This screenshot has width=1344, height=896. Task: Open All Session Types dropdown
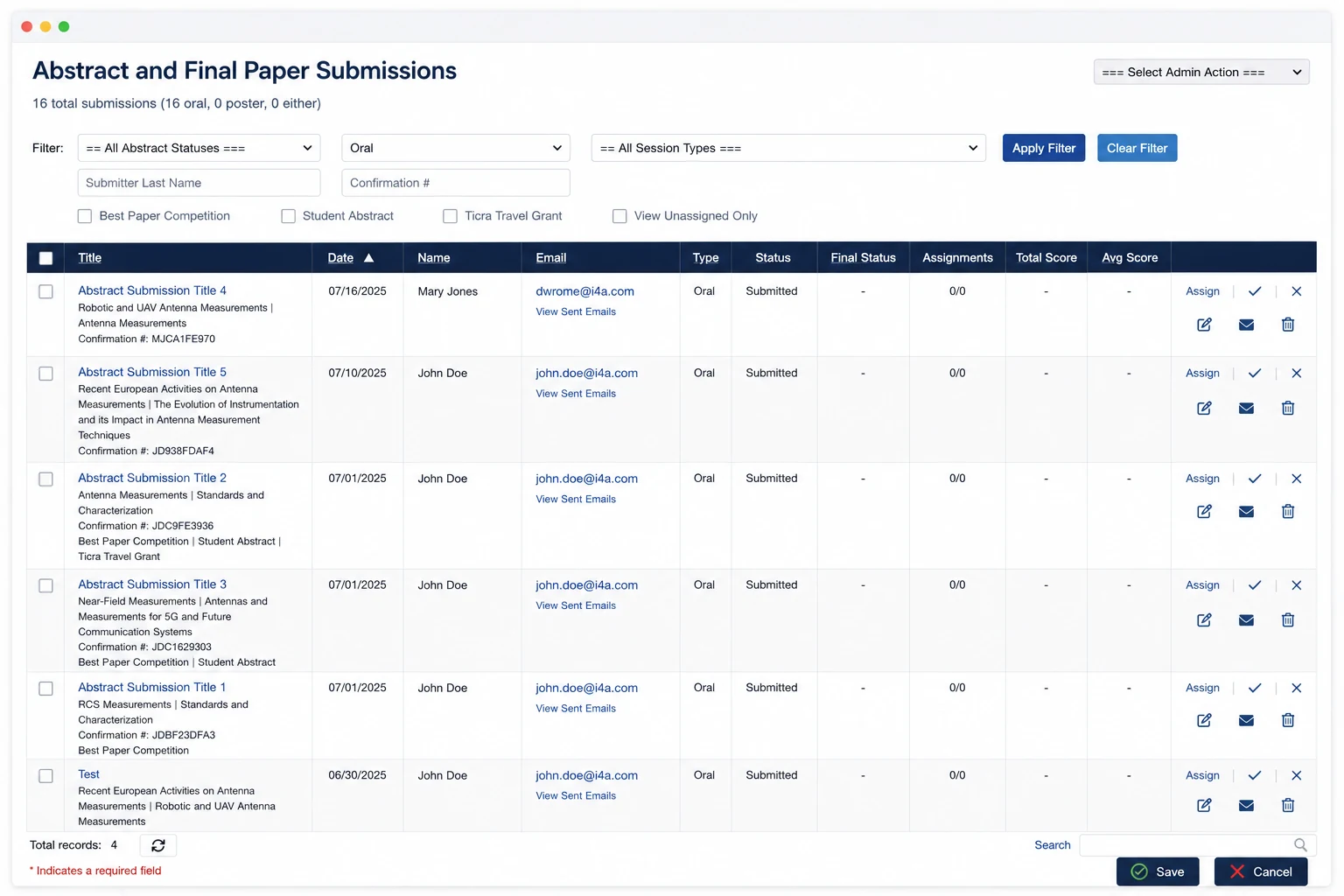[x=788, y=148]
